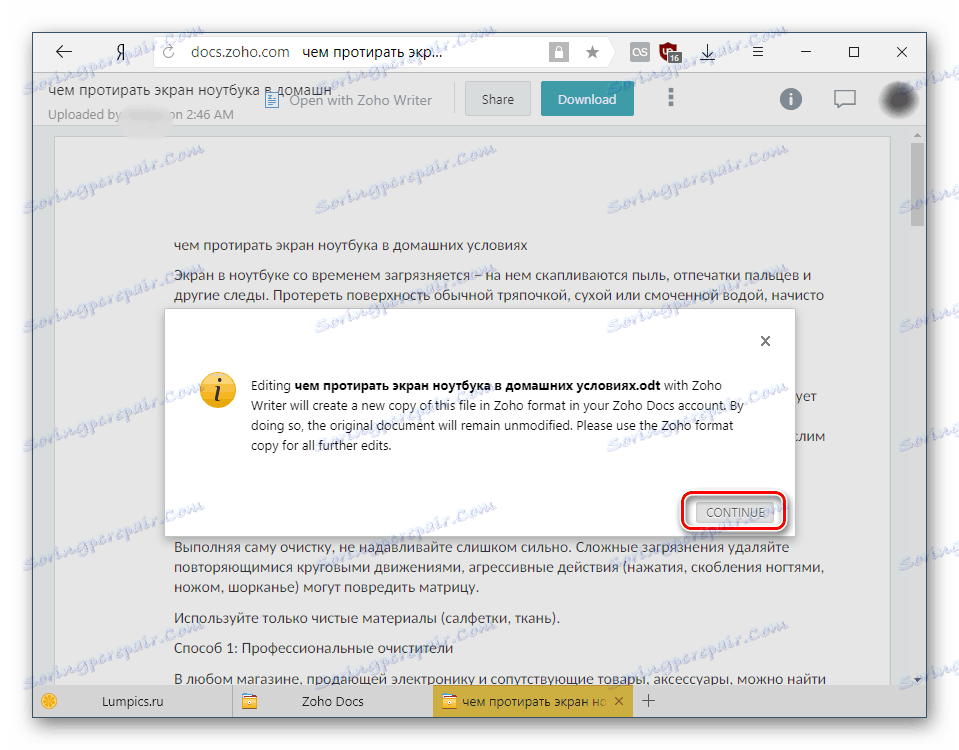Viewport: 959px width, 750px height.
Task: Open the browser hamburger menu
Action: tap(758, 52)
